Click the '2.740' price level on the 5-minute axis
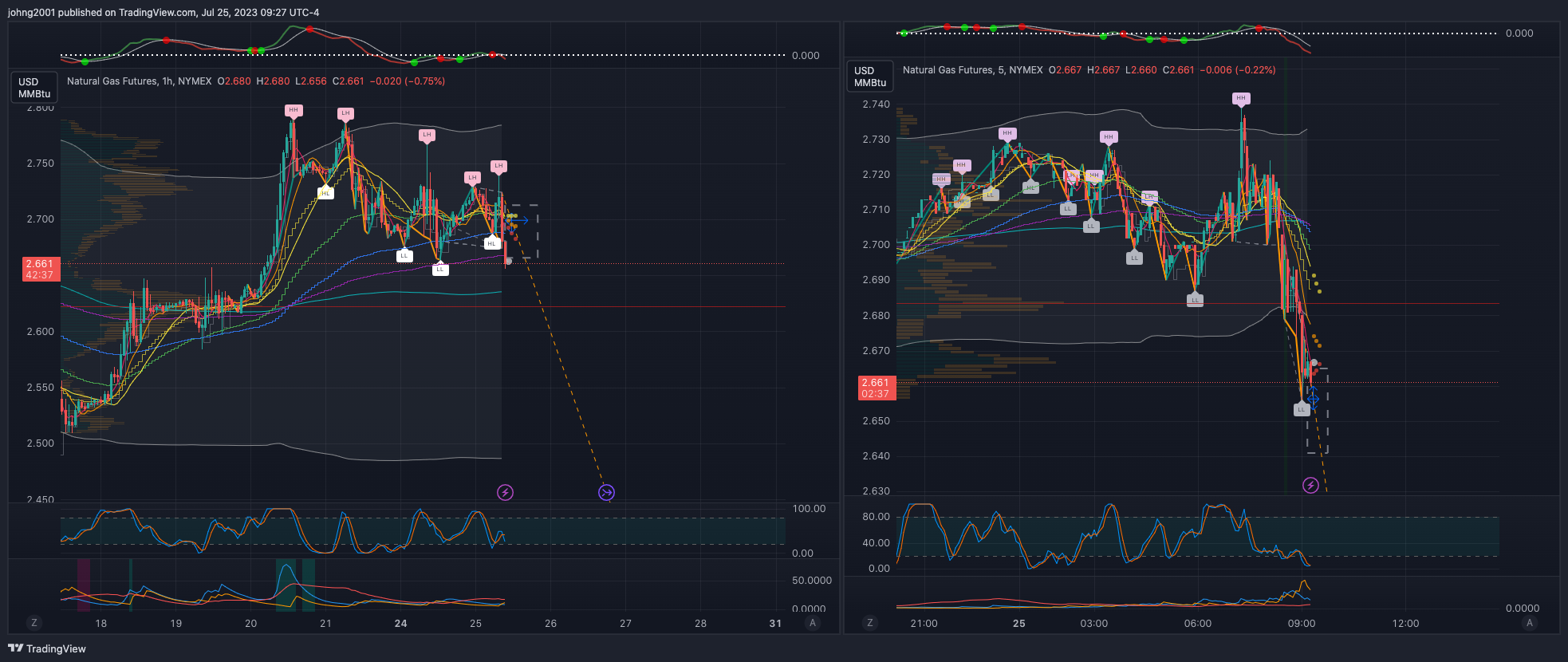The image size is (1568, 662). [877, 104]
